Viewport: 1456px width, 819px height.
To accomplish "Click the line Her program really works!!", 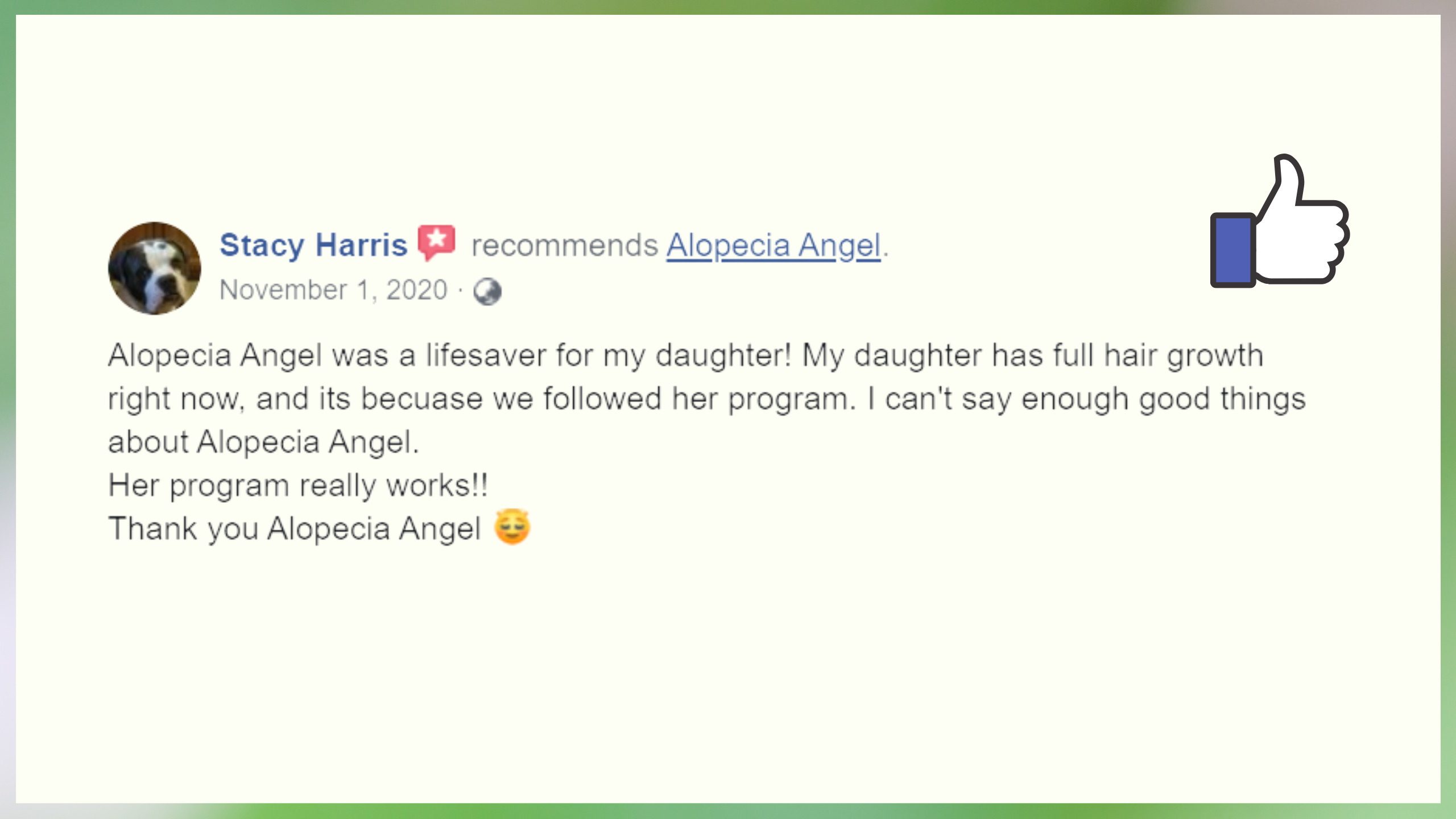I will point(298,486).
